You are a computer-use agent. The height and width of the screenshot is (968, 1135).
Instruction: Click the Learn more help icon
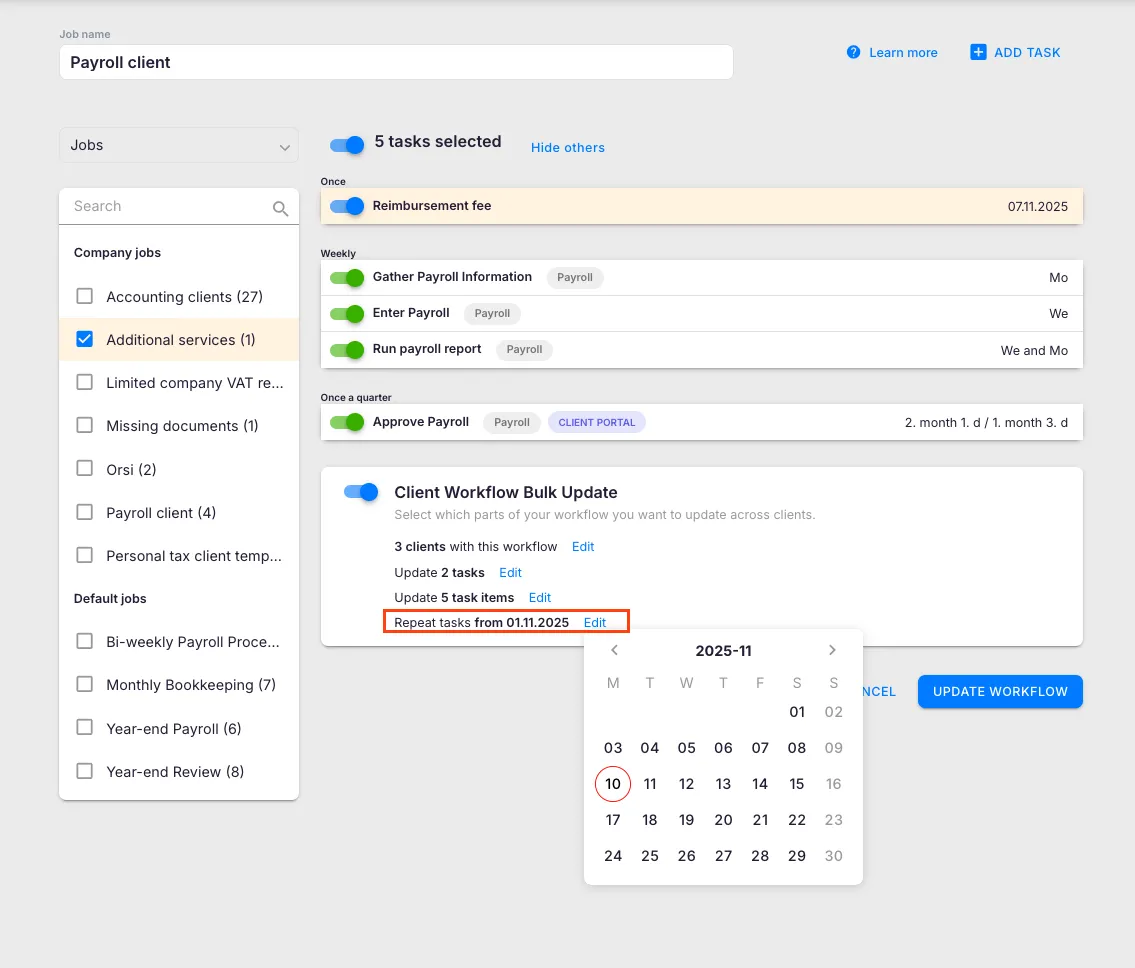coord(853,52)
